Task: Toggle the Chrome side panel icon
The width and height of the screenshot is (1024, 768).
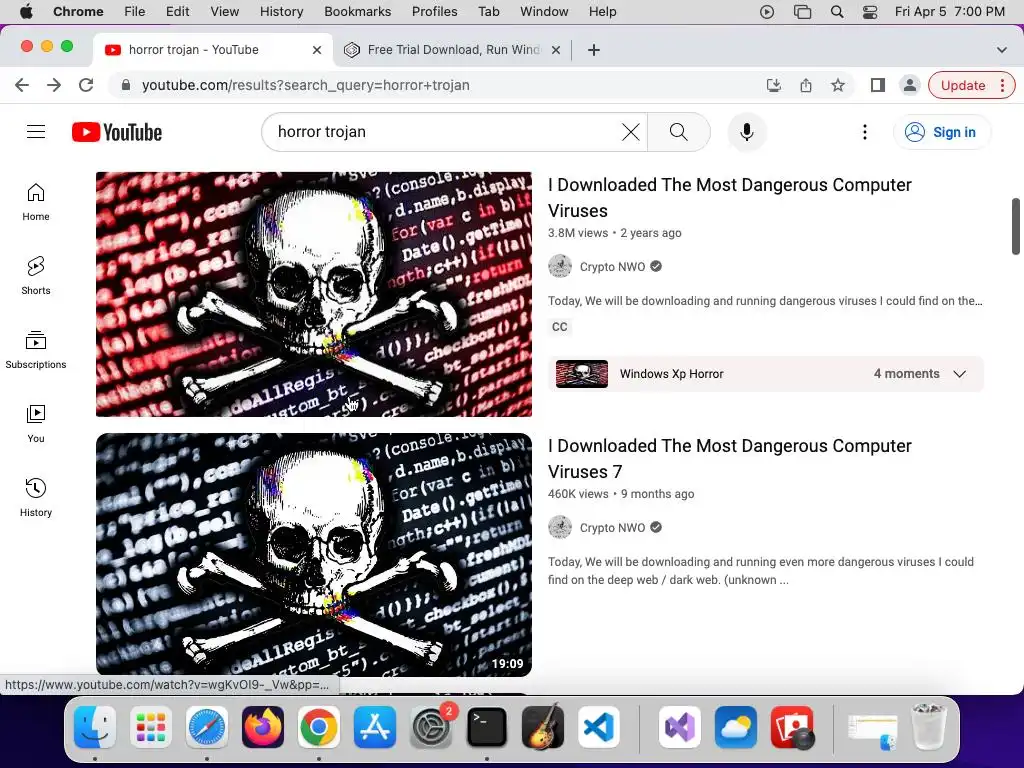Action: (878, 85)
